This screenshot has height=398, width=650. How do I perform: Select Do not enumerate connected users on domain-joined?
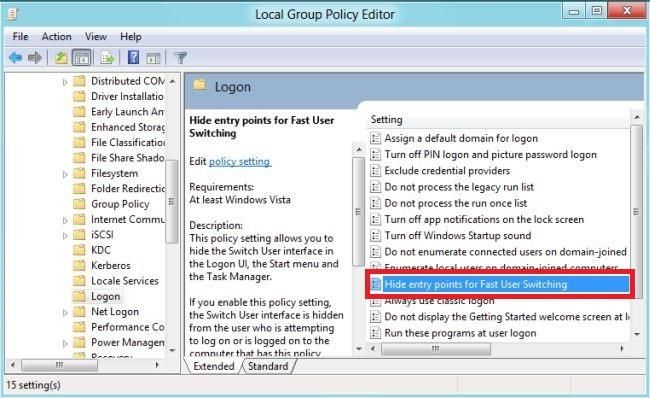coord(505,252)
